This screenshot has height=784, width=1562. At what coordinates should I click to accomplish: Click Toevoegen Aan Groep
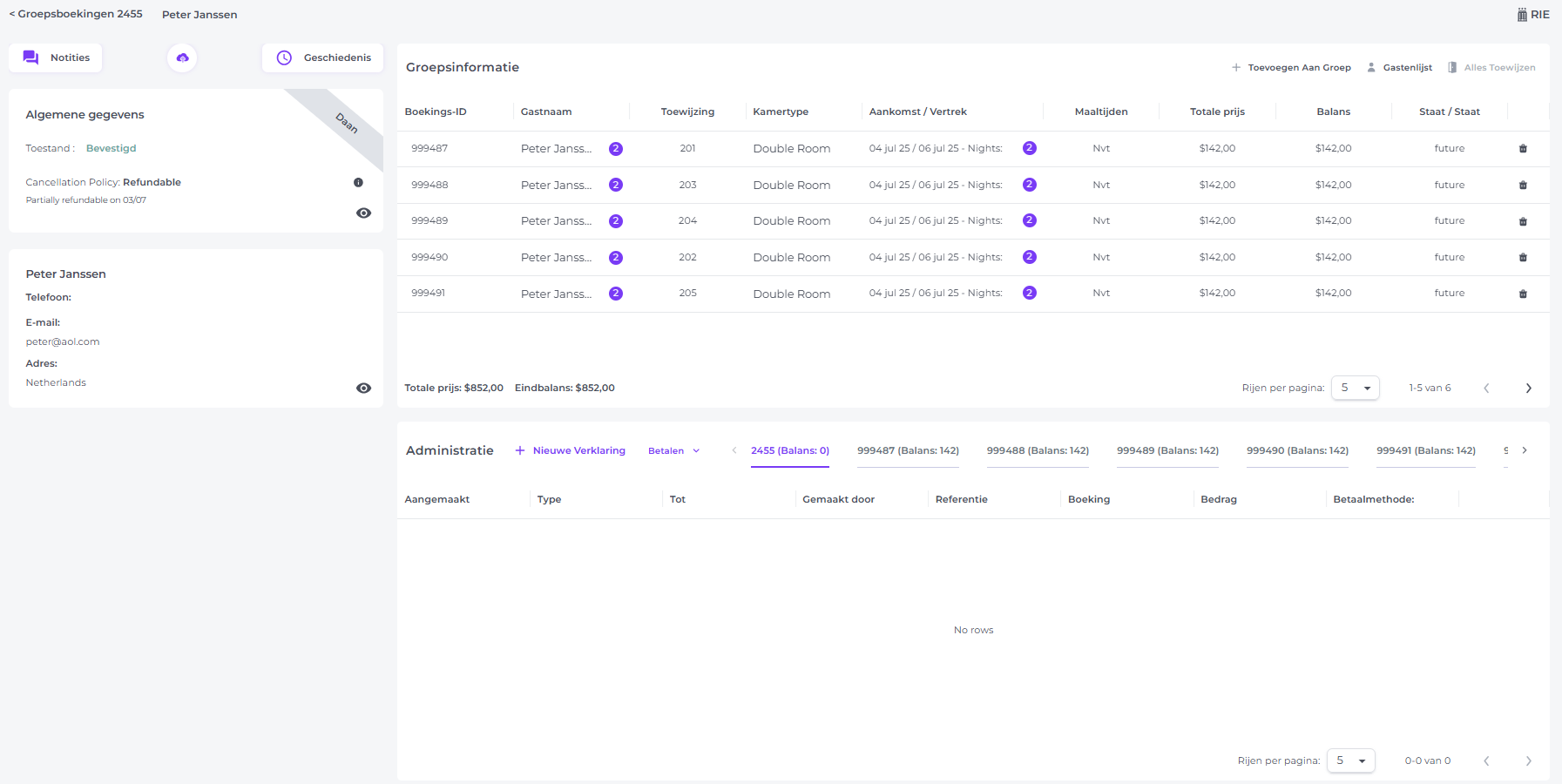(1291, 67)
